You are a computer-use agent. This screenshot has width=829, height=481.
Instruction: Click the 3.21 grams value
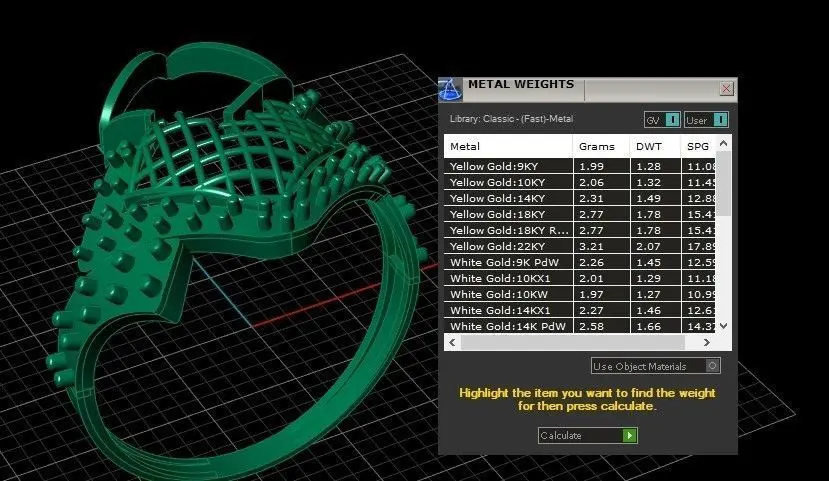591,246
